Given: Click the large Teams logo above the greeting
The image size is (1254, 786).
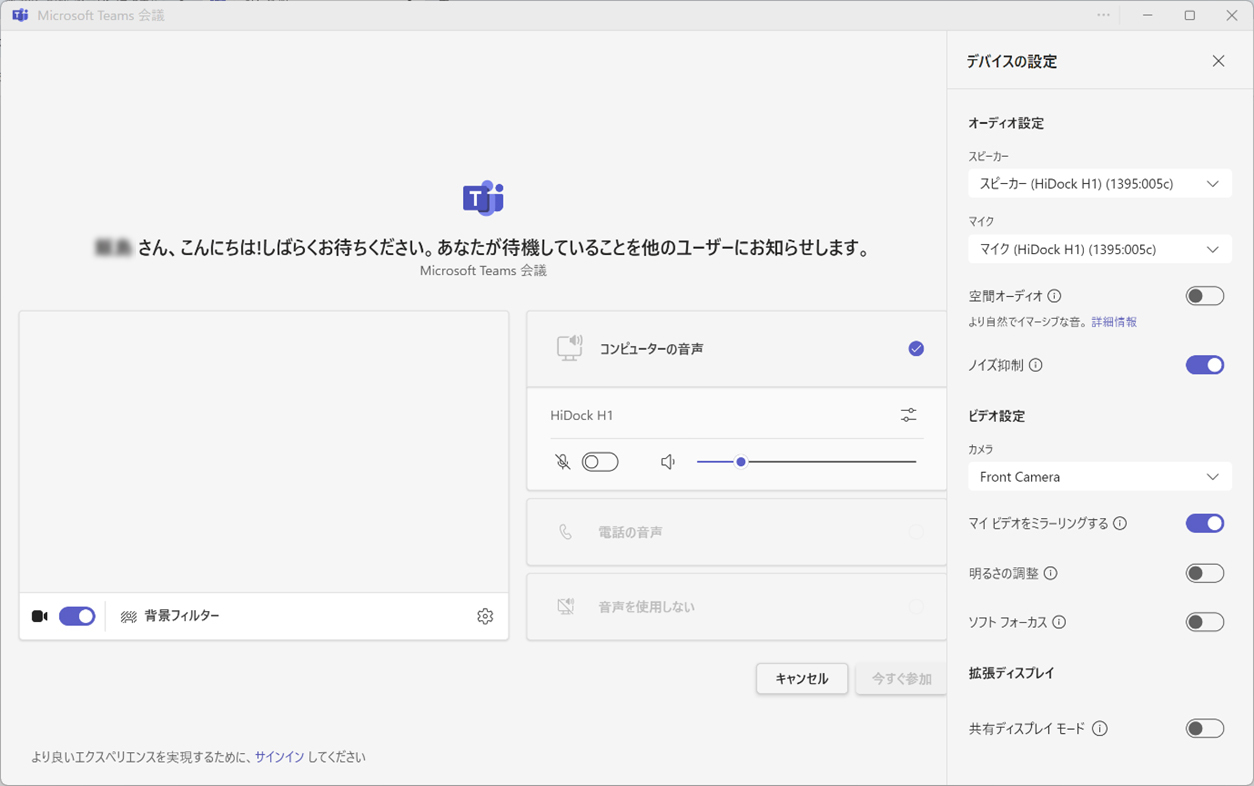Looking at the screenshot, I should 483,198.
